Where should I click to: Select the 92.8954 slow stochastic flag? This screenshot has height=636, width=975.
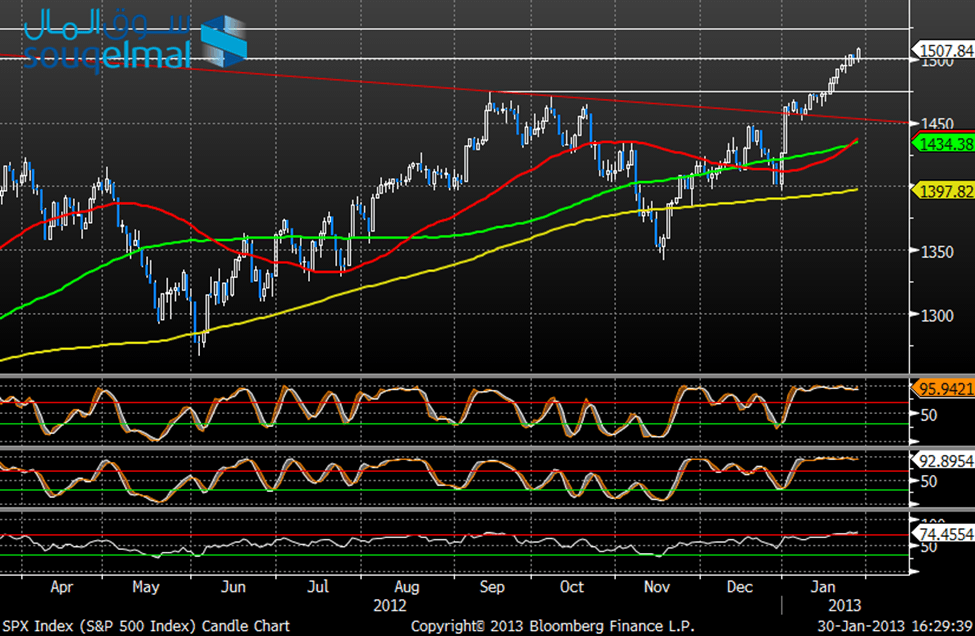tap(943, 461)
